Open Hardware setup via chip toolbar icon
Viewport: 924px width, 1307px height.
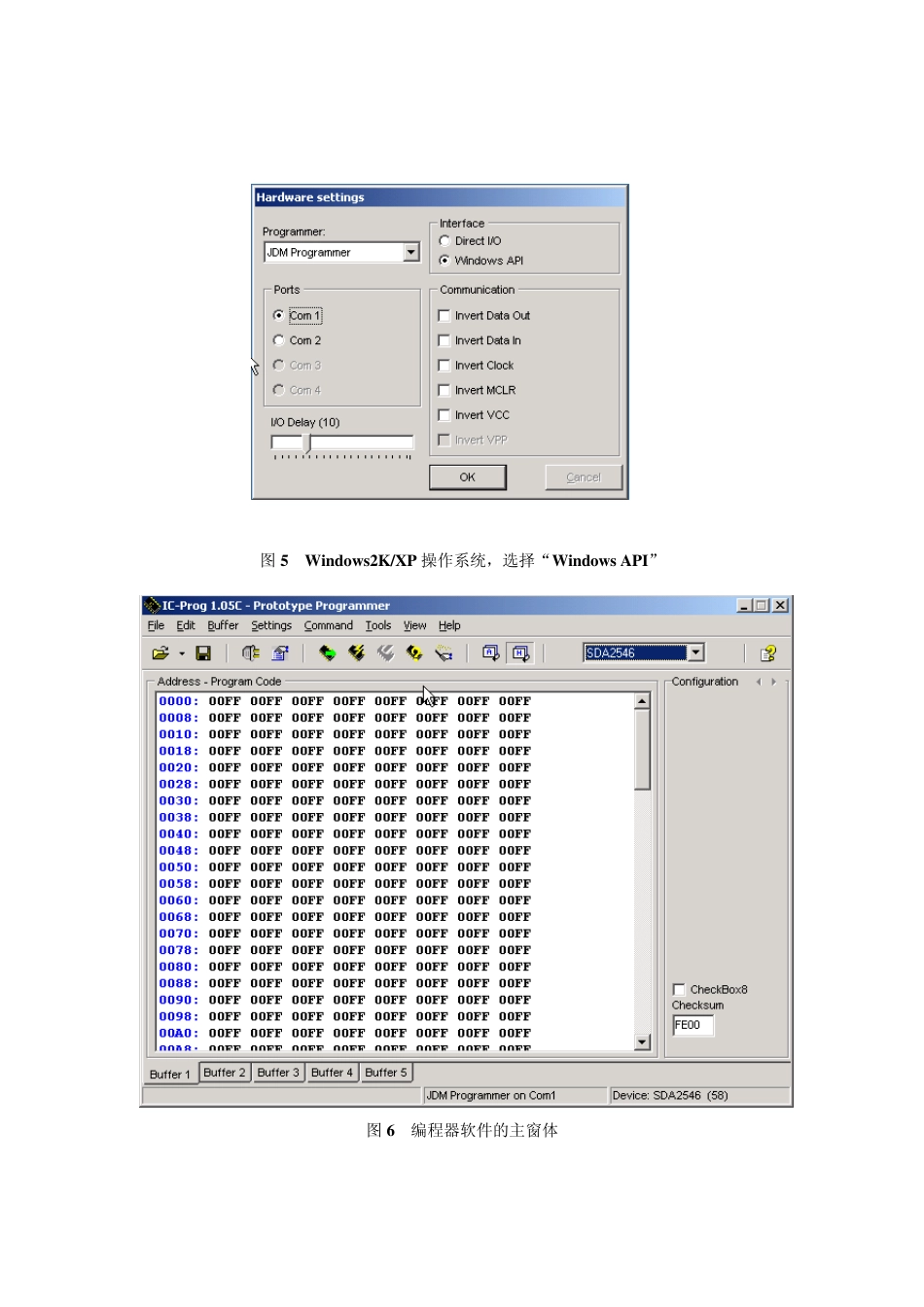coord(251,653)
